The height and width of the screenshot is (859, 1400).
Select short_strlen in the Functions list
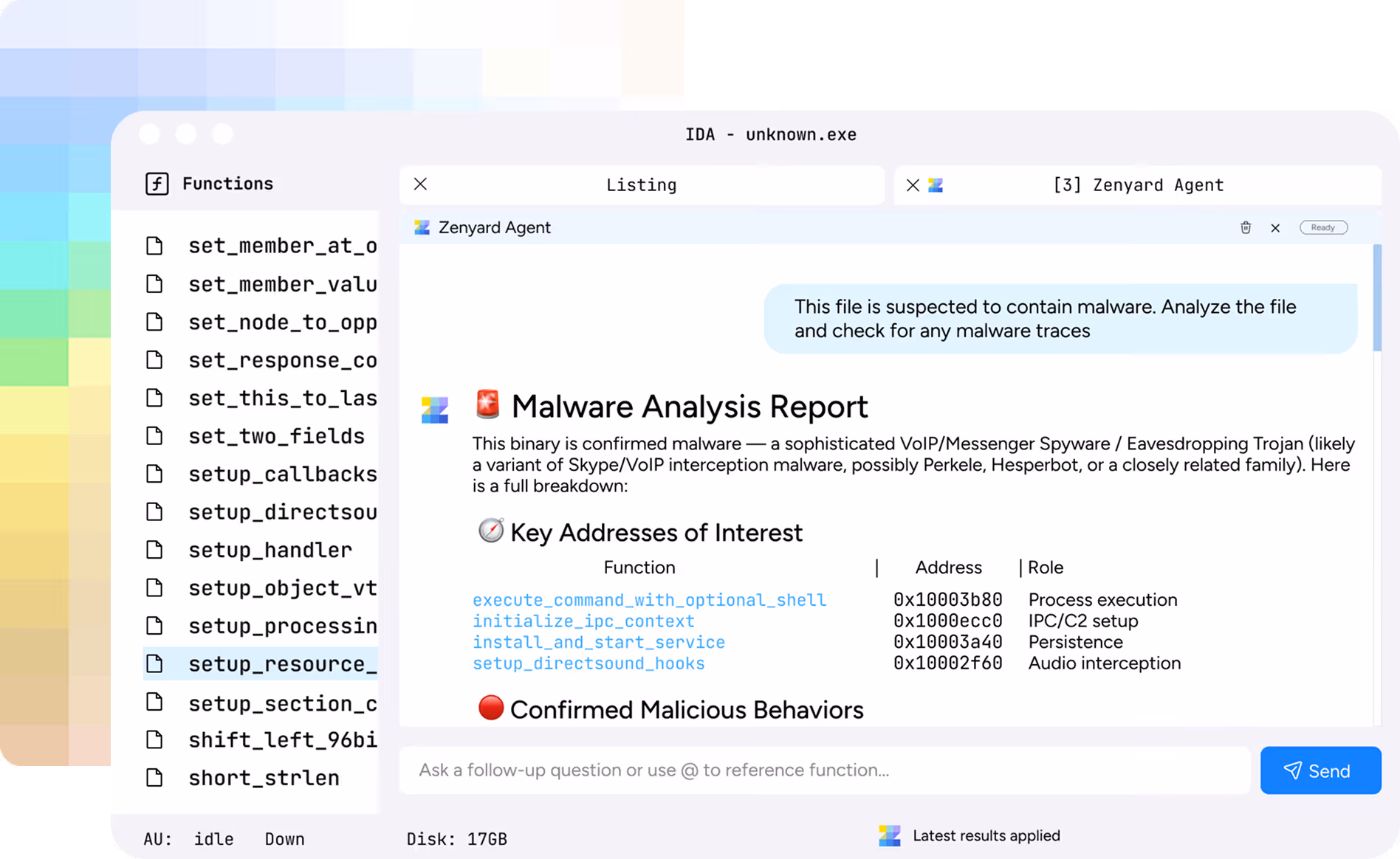264,777
